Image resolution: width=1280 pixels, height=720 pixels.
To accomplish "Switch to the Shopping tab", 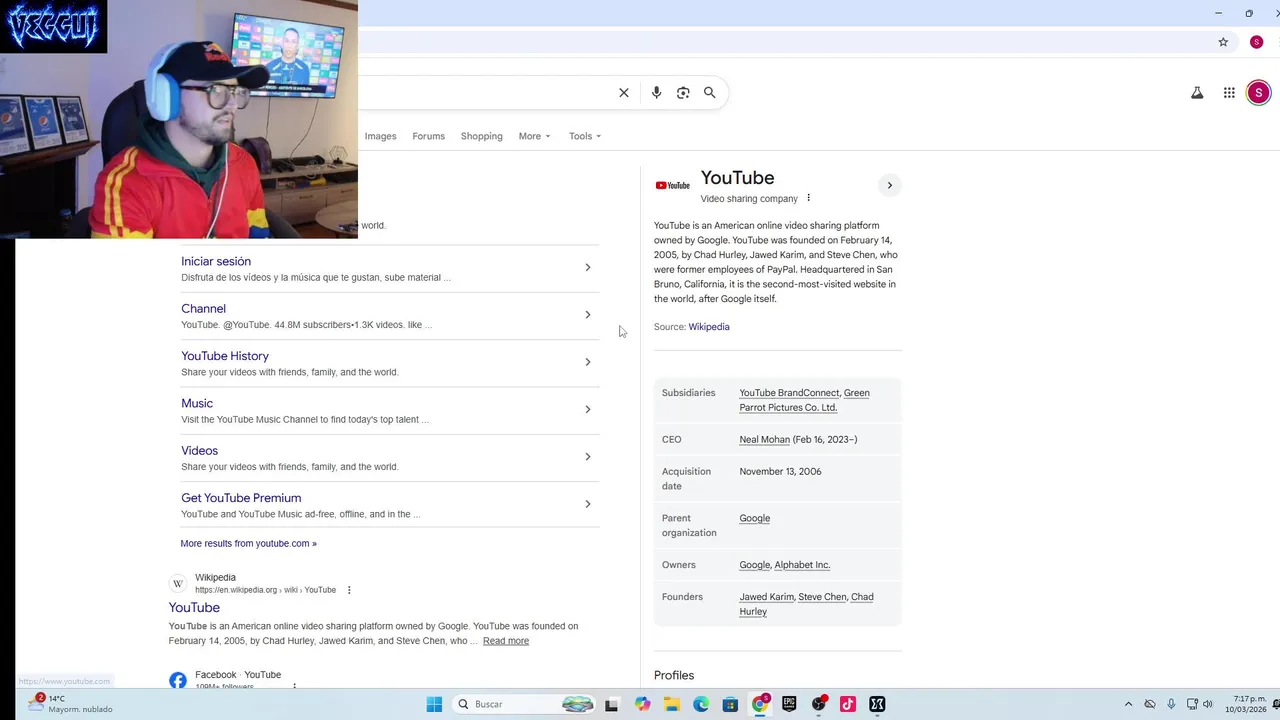I will [481, 136].
